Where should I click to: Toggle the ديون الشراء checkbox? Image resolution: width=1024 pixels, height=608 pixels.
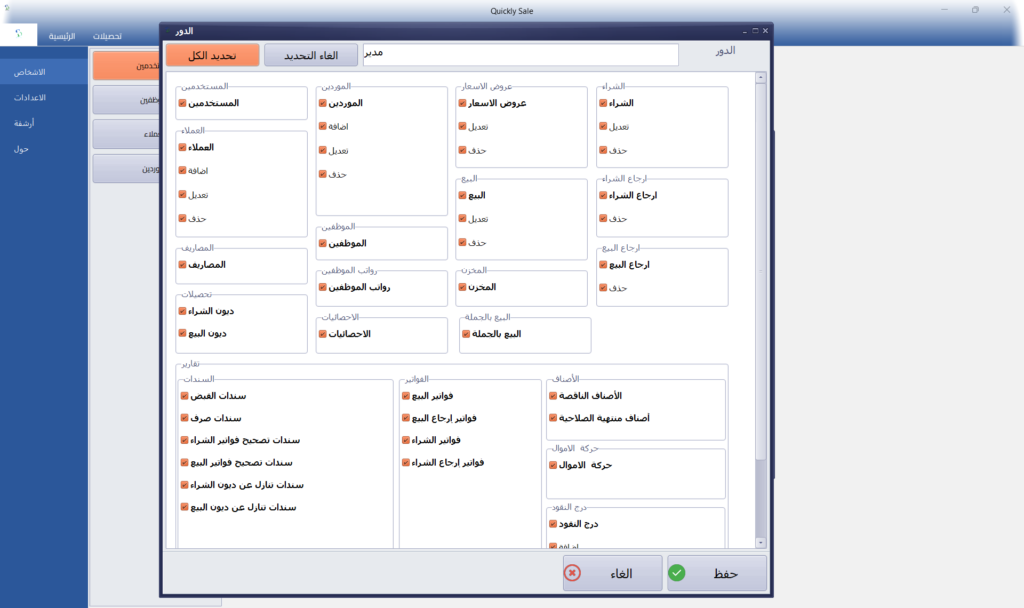182,311
